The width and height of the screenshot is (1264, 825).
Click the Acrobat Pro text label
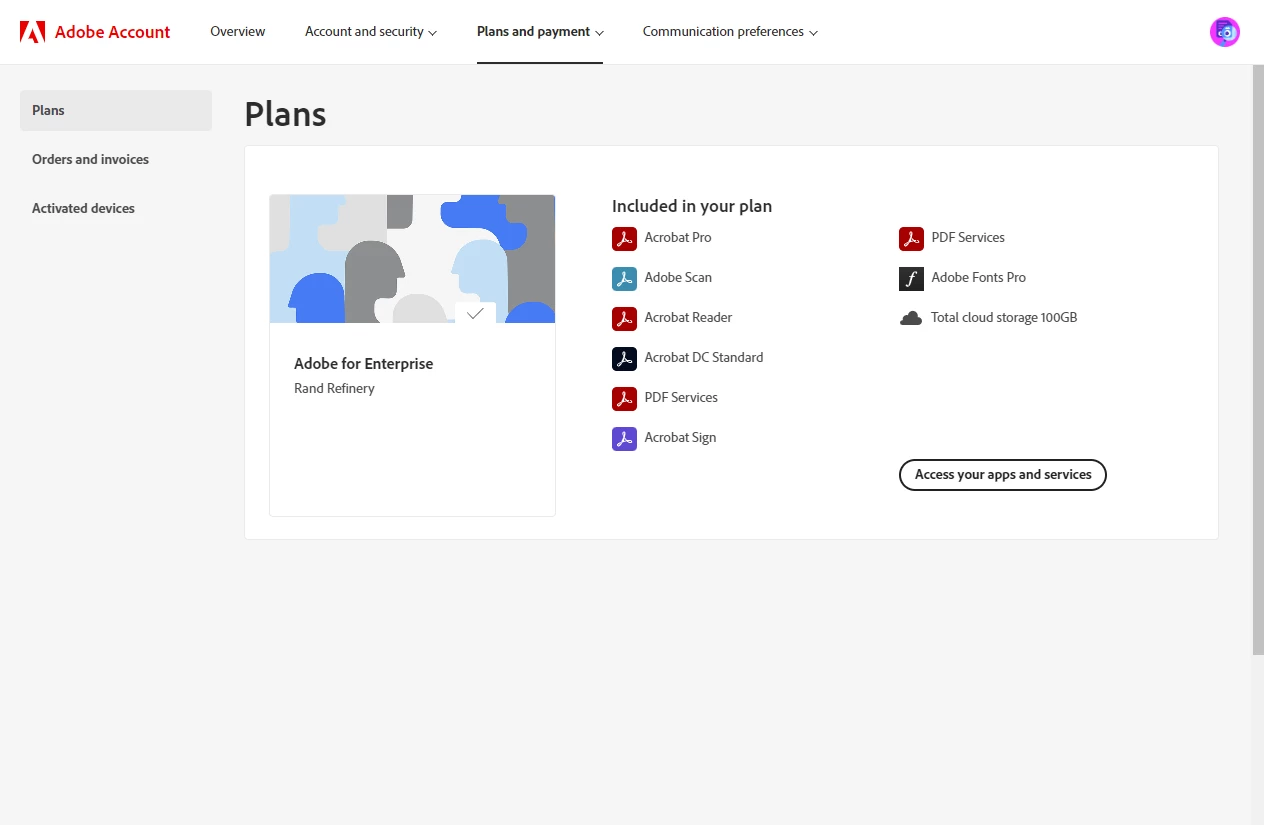click(x=678, y=238)
